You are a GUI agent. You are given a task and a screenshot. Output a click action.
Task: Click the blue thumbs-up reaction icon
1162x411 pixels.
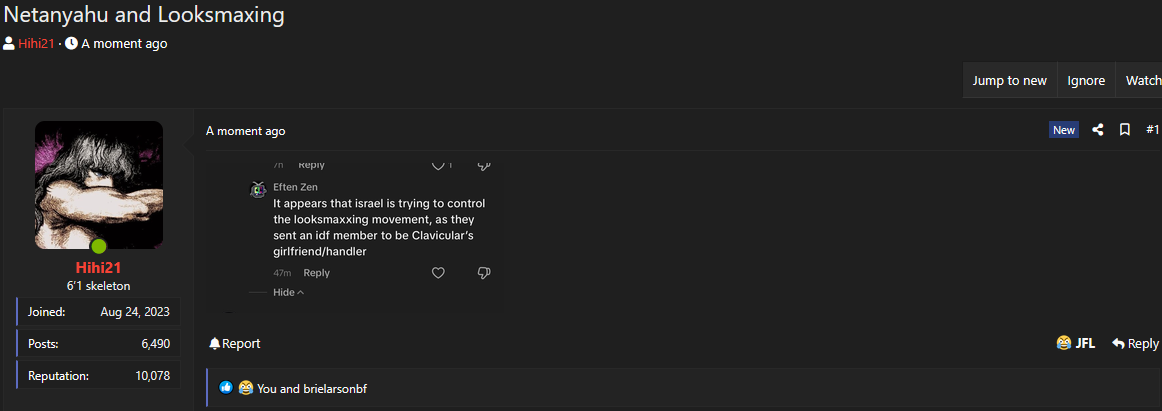coord(226,387)
